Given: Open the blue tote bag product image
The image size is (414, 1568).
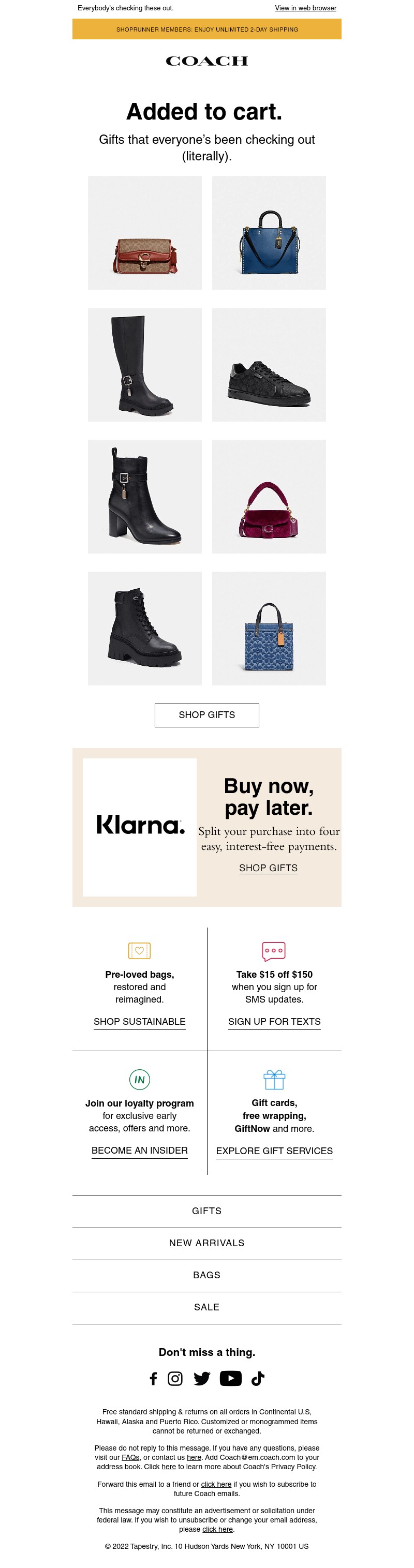Looking at the screenshot, I should click(269, 233).
